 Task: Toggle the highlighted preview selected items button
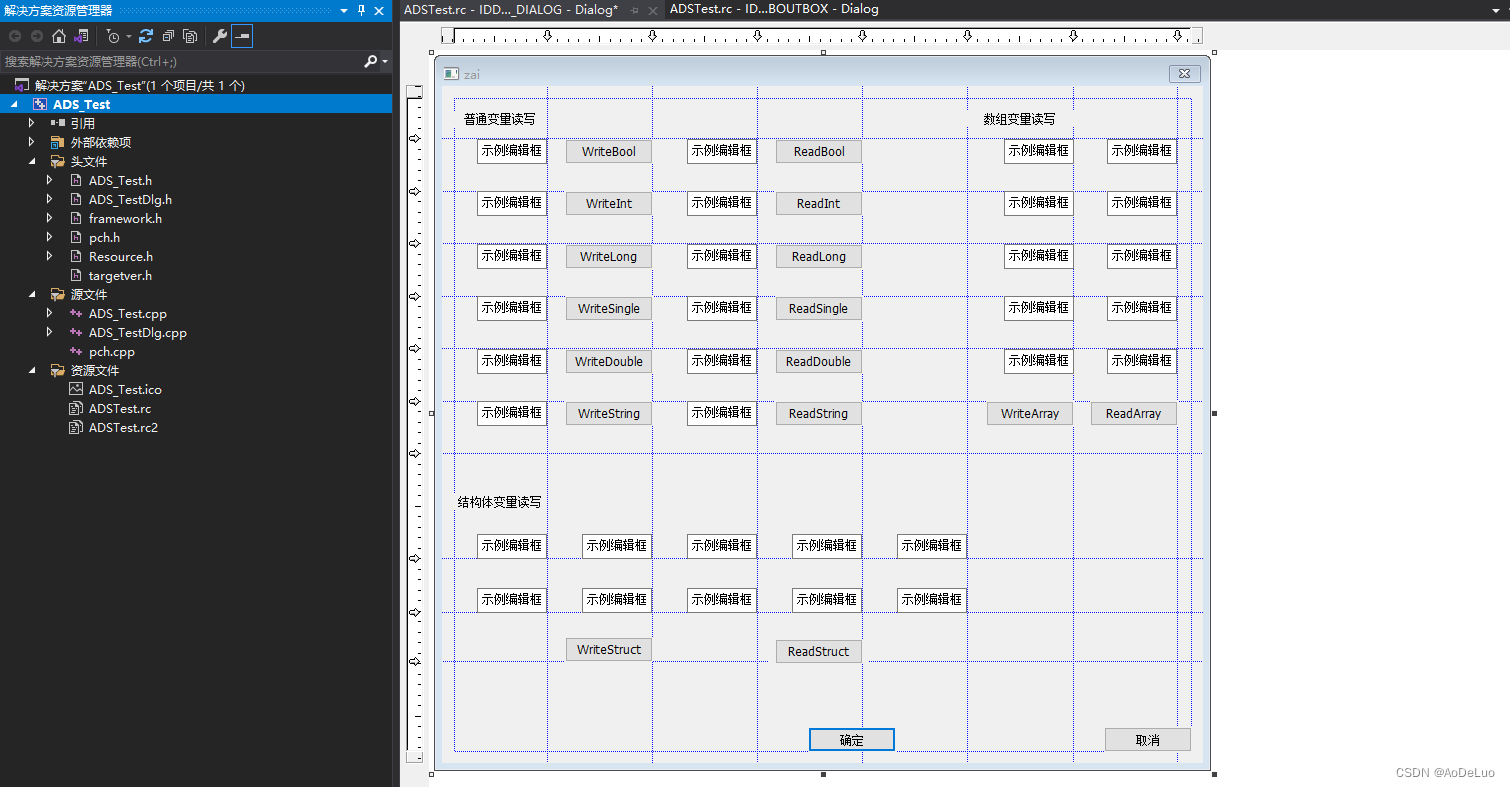242,36
